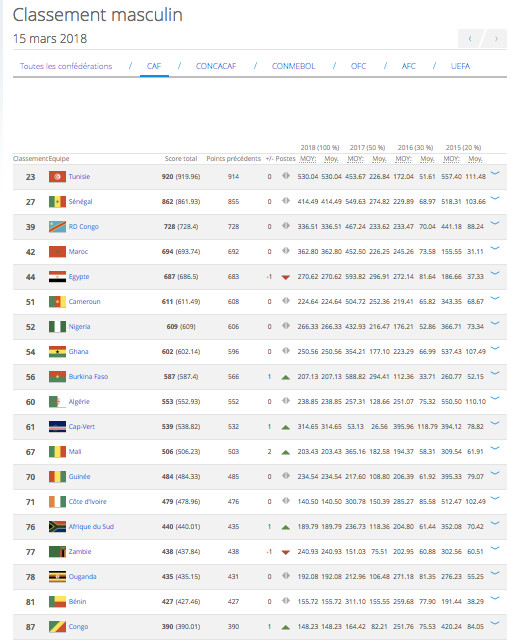Expand the Maroc row details chevron
This screenshot has width=514, height=642.
point(495,248)
